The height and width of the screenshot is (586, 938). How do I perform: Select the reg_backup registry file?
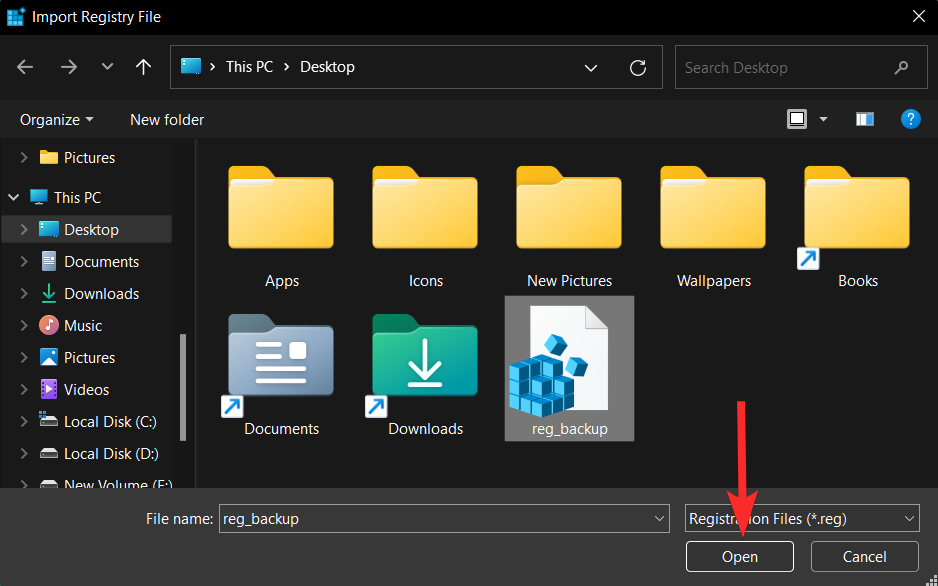pyautogui.click(x=569, y=368)
